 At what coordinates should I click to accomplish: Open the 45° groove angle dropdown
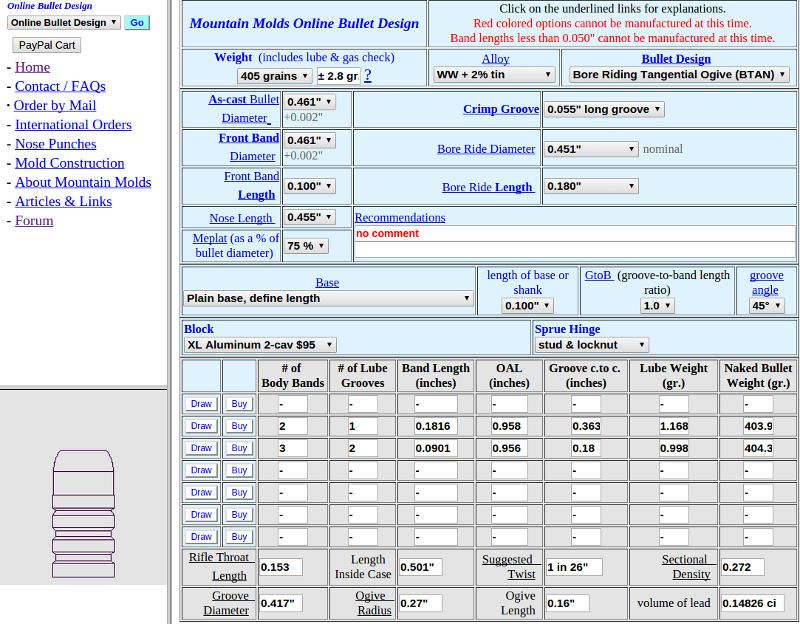(x=766, y=306)
